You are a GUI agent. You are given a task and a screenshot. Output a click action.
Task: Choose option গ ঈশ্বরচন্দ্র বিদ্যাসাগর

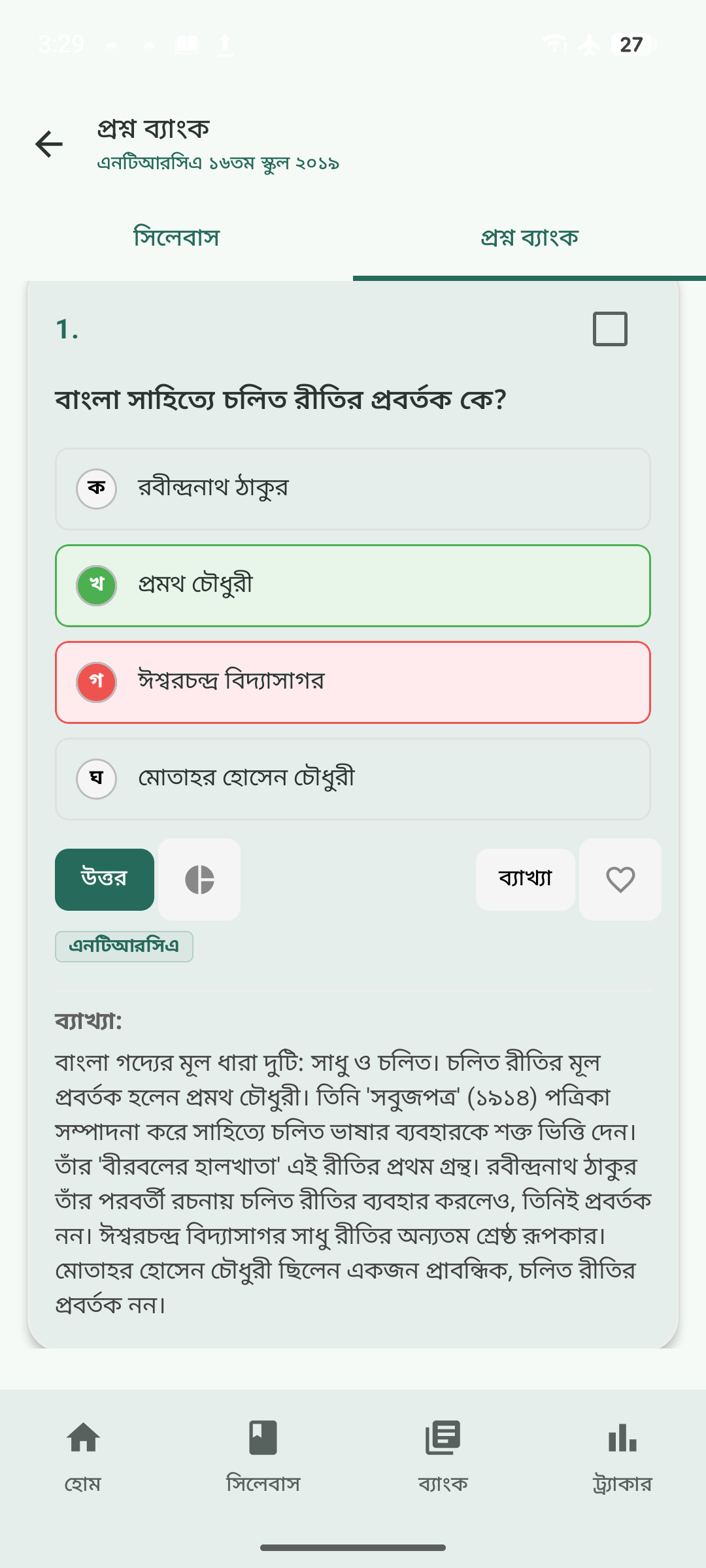(x=353, y=682)
